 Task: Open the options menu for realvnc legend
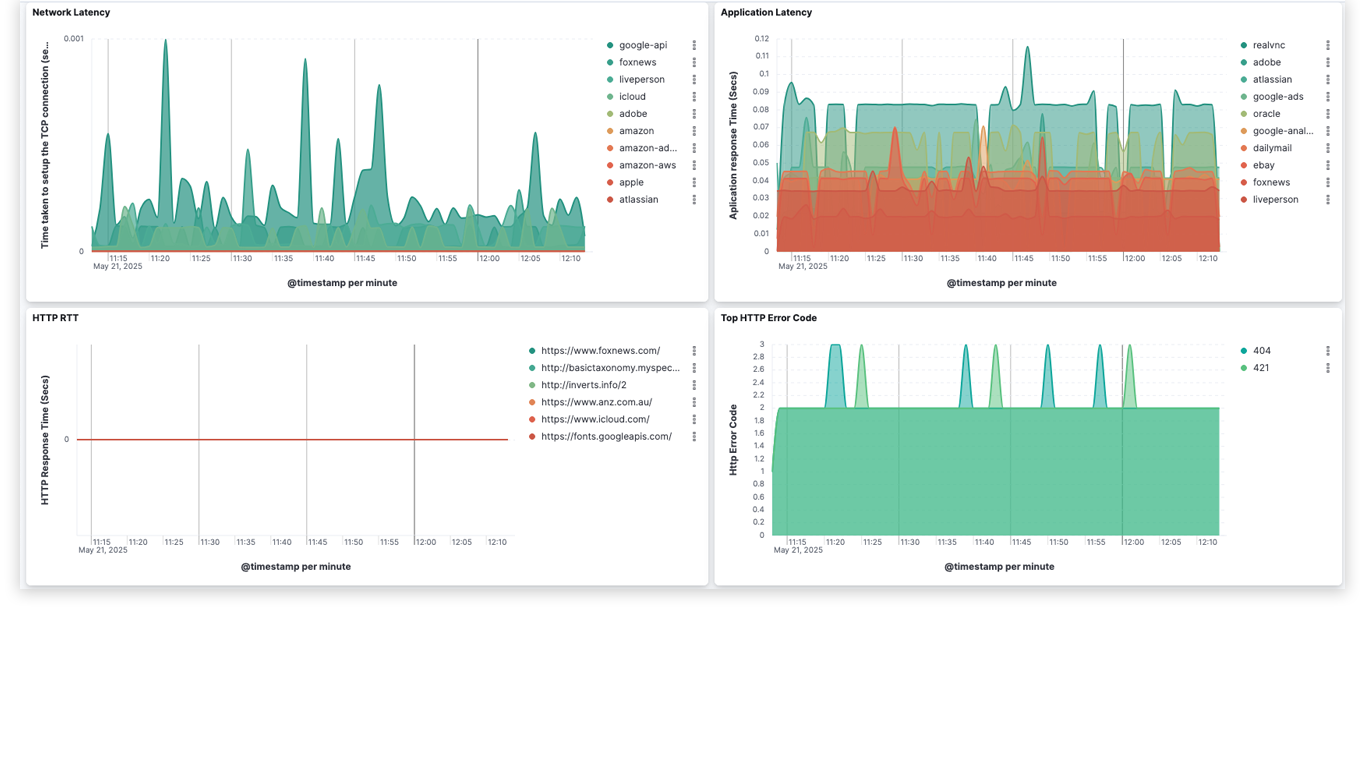1328,45
